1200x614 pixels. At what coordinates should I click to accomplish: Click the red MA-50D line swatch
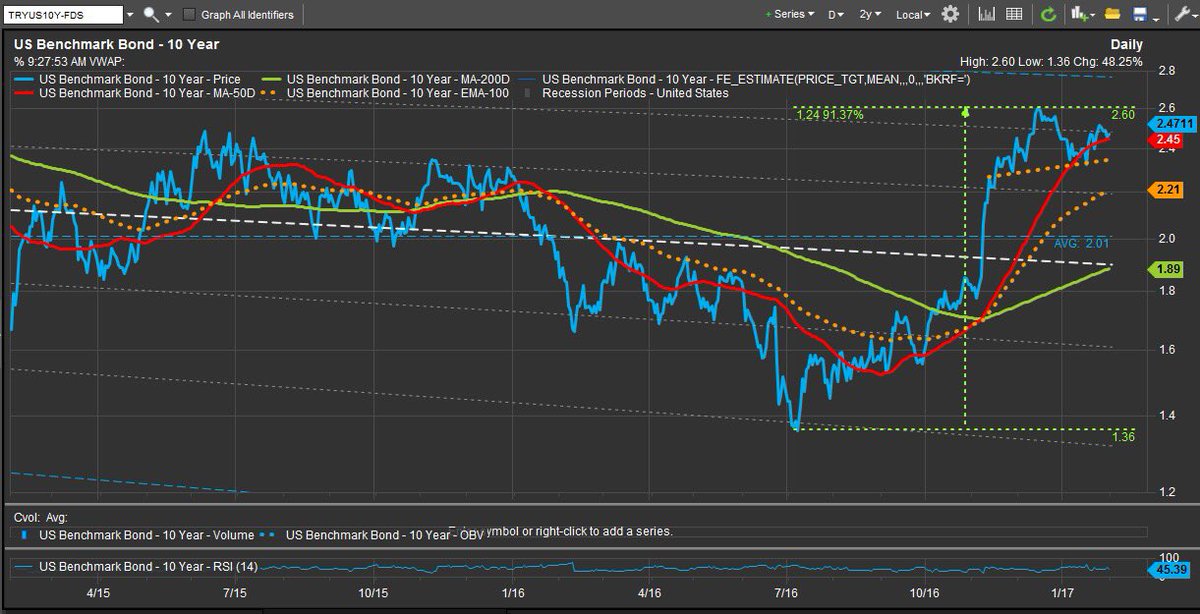(x=23, y=93)
